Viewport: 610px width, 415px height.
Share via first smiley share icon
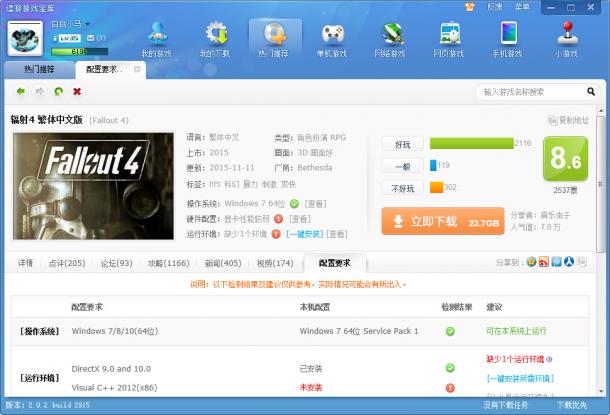[x=531, y=262]
